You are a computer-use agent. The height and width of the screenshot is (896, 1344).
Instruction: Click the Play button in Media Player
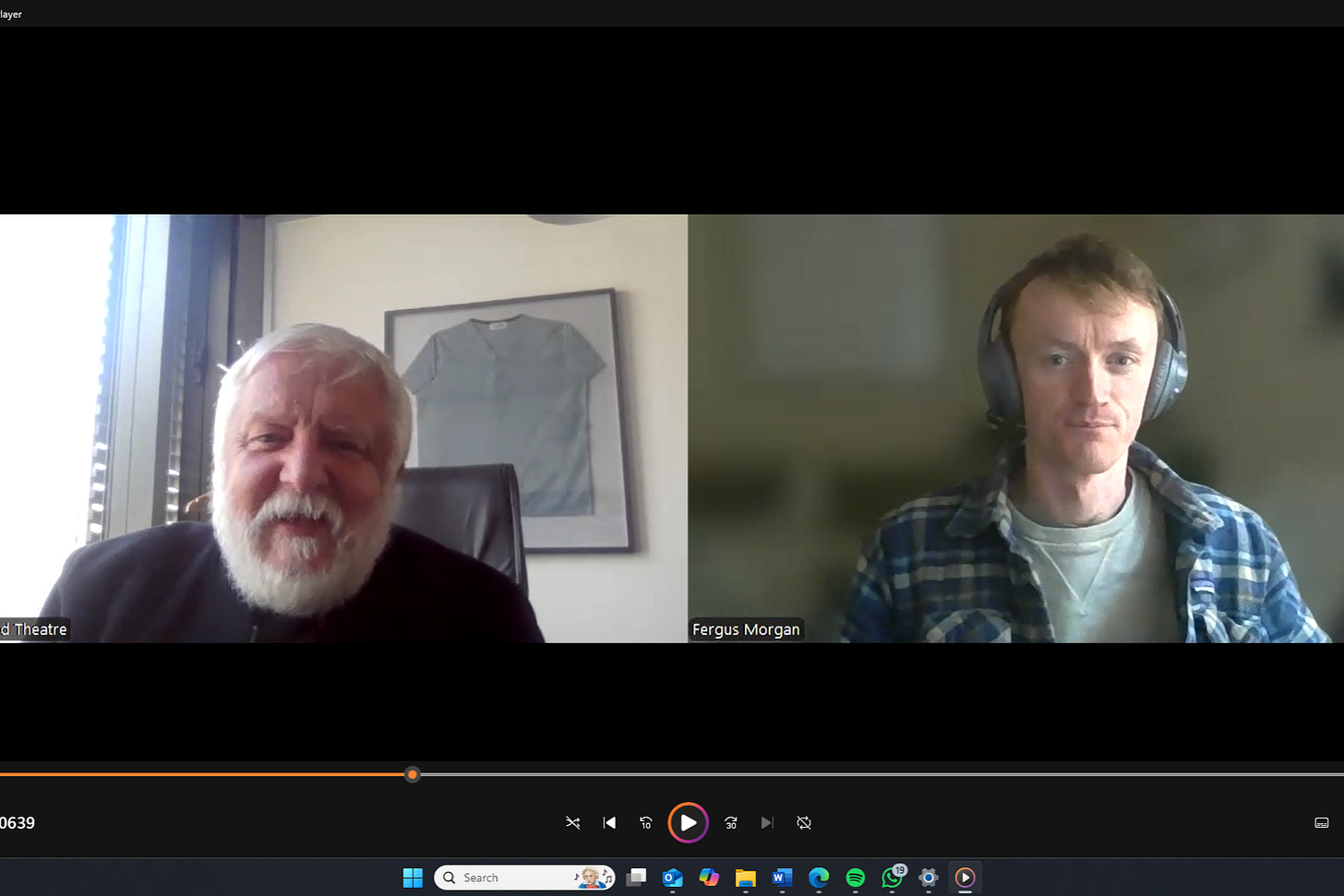[x=688, y=822]
